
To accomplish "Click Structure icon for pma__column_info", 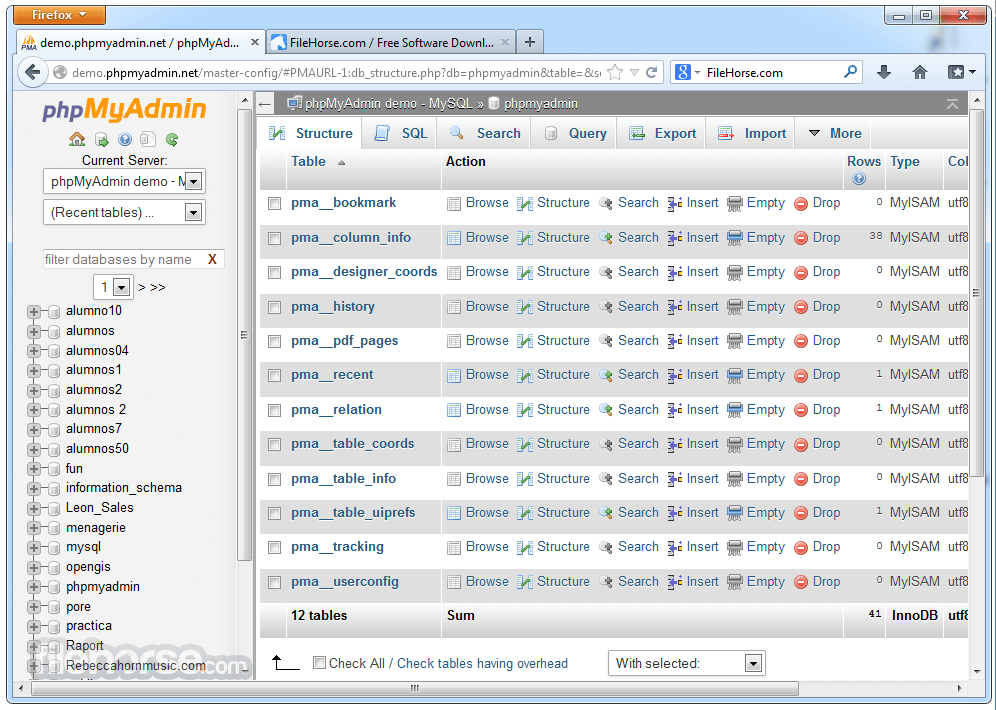I will (525, 238).
